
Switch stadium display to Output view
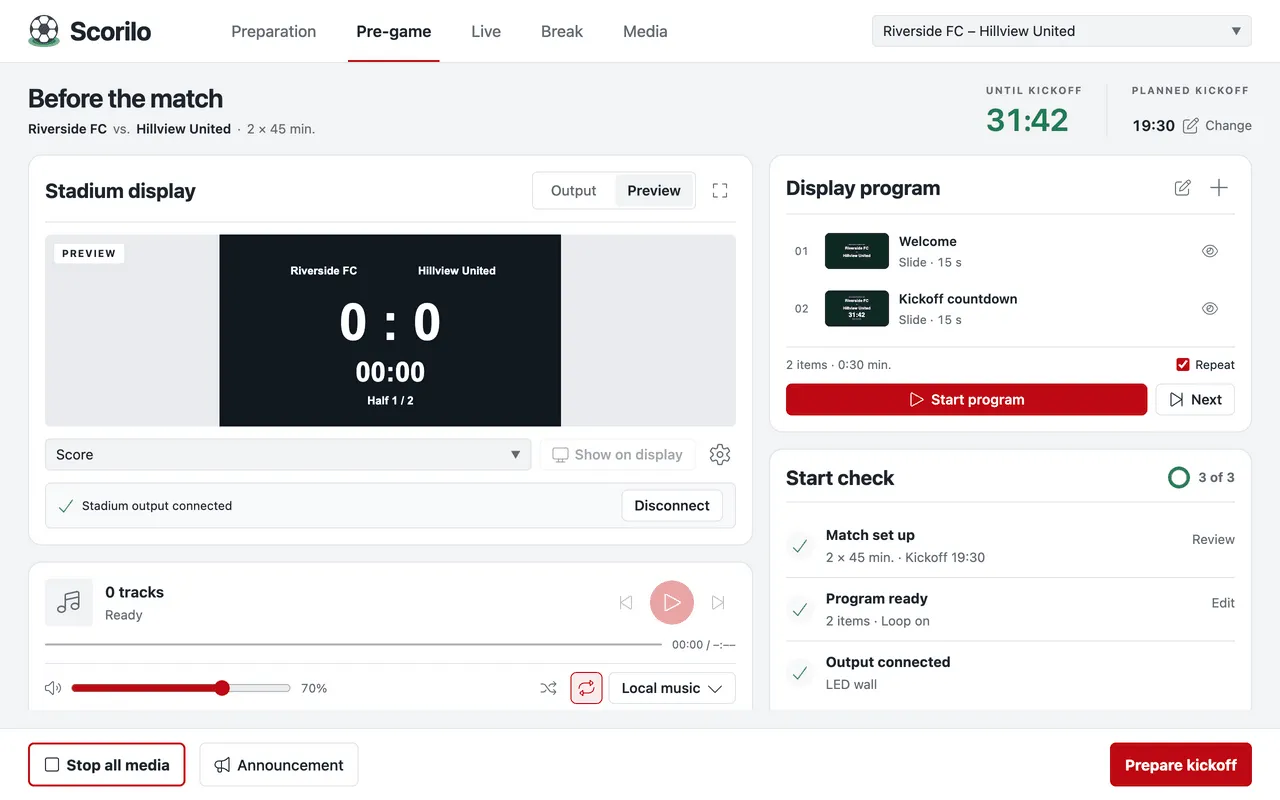pos(574,191)
